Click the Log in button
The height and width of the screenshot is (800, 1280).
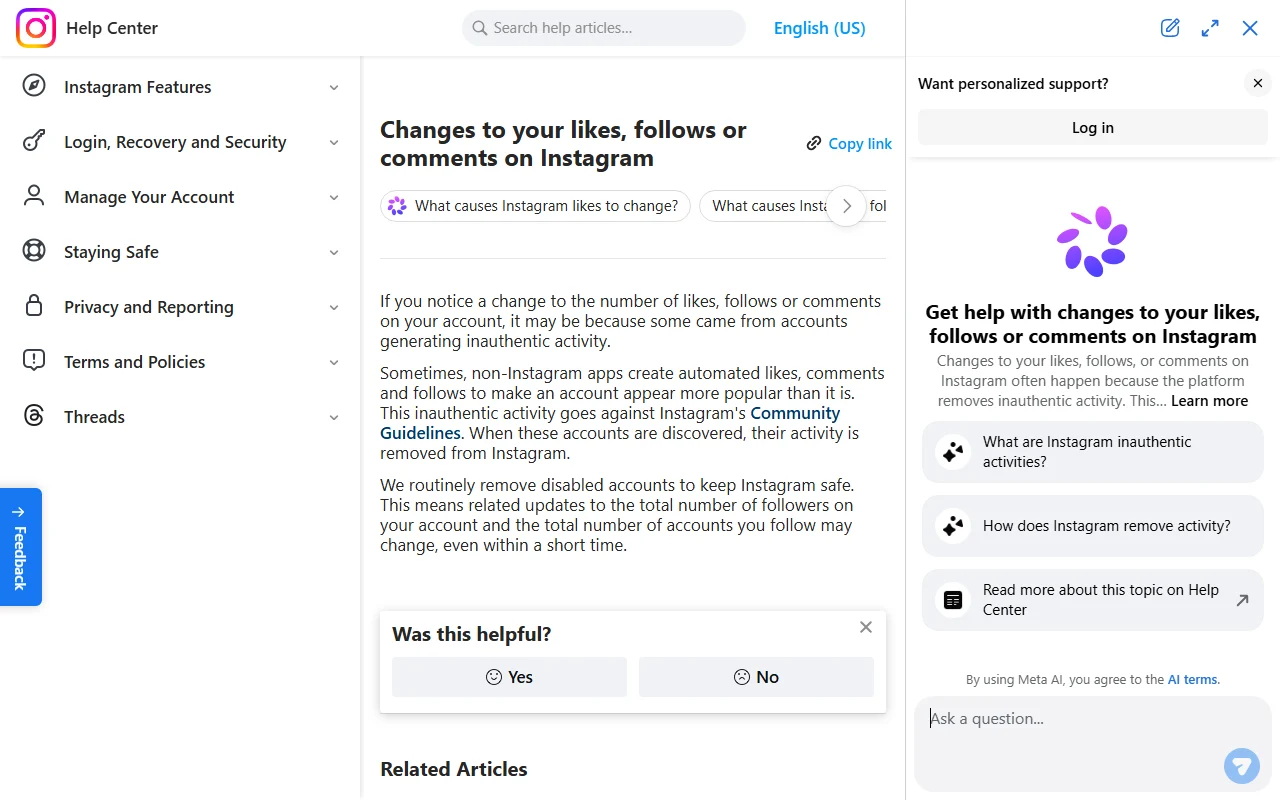pos(1092,128)
